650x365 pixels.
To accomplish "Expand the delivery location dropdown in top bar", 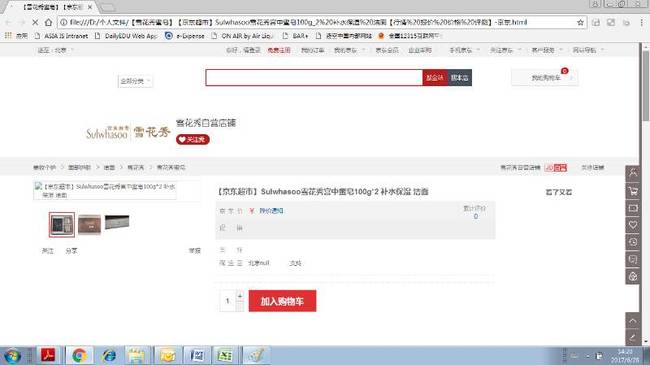I will pyautogui.click(x=55, y=50).
